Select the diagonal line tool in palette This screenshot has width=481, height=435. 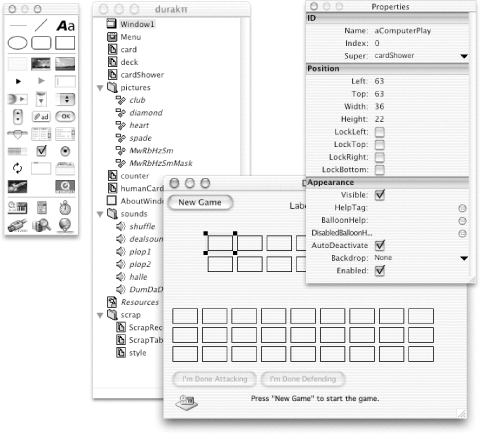41,25
